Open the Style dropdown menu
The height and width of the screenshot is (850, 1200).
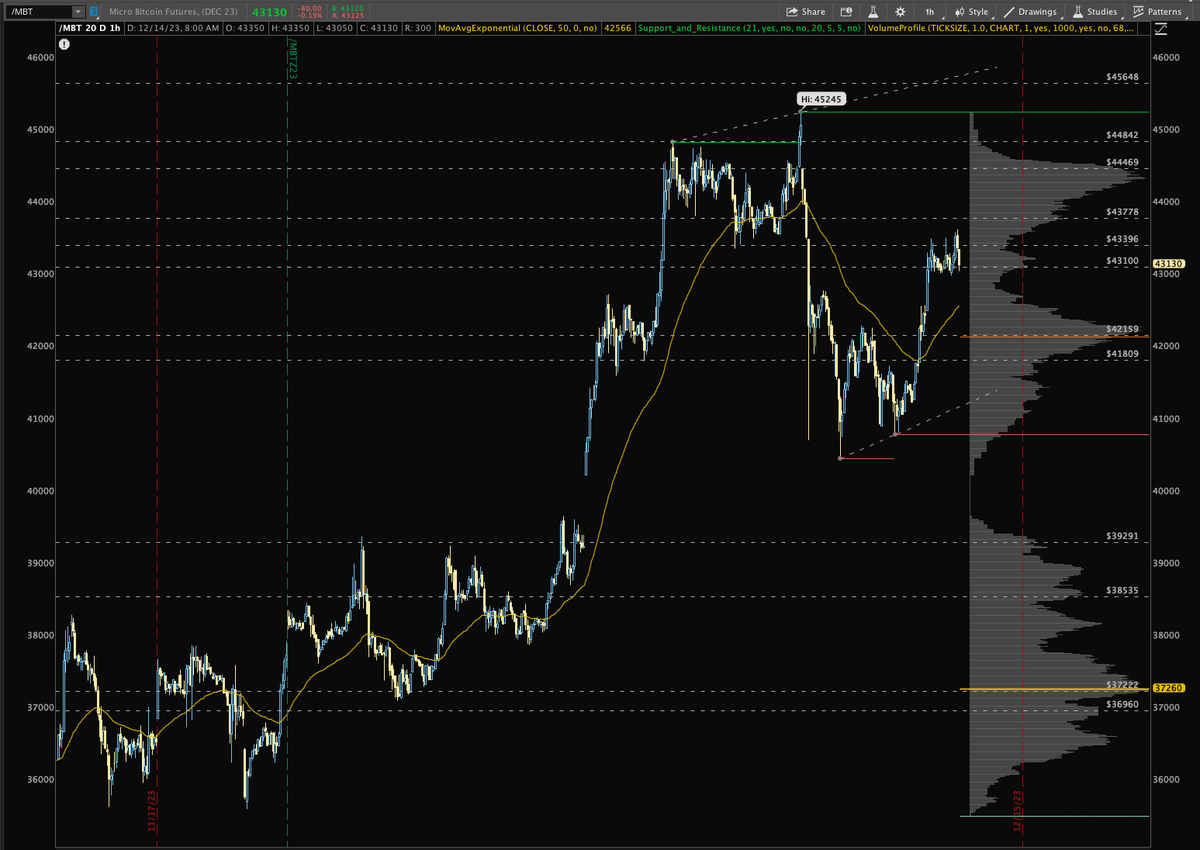coord(972,11)
